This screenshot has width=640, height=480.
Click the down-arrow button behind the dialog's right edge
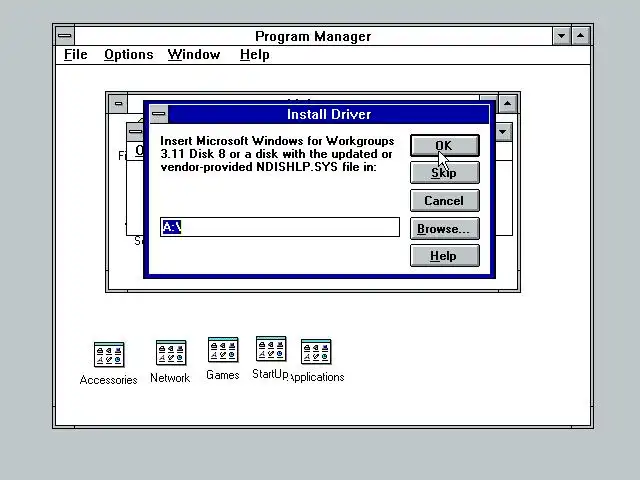pos(503,132)
